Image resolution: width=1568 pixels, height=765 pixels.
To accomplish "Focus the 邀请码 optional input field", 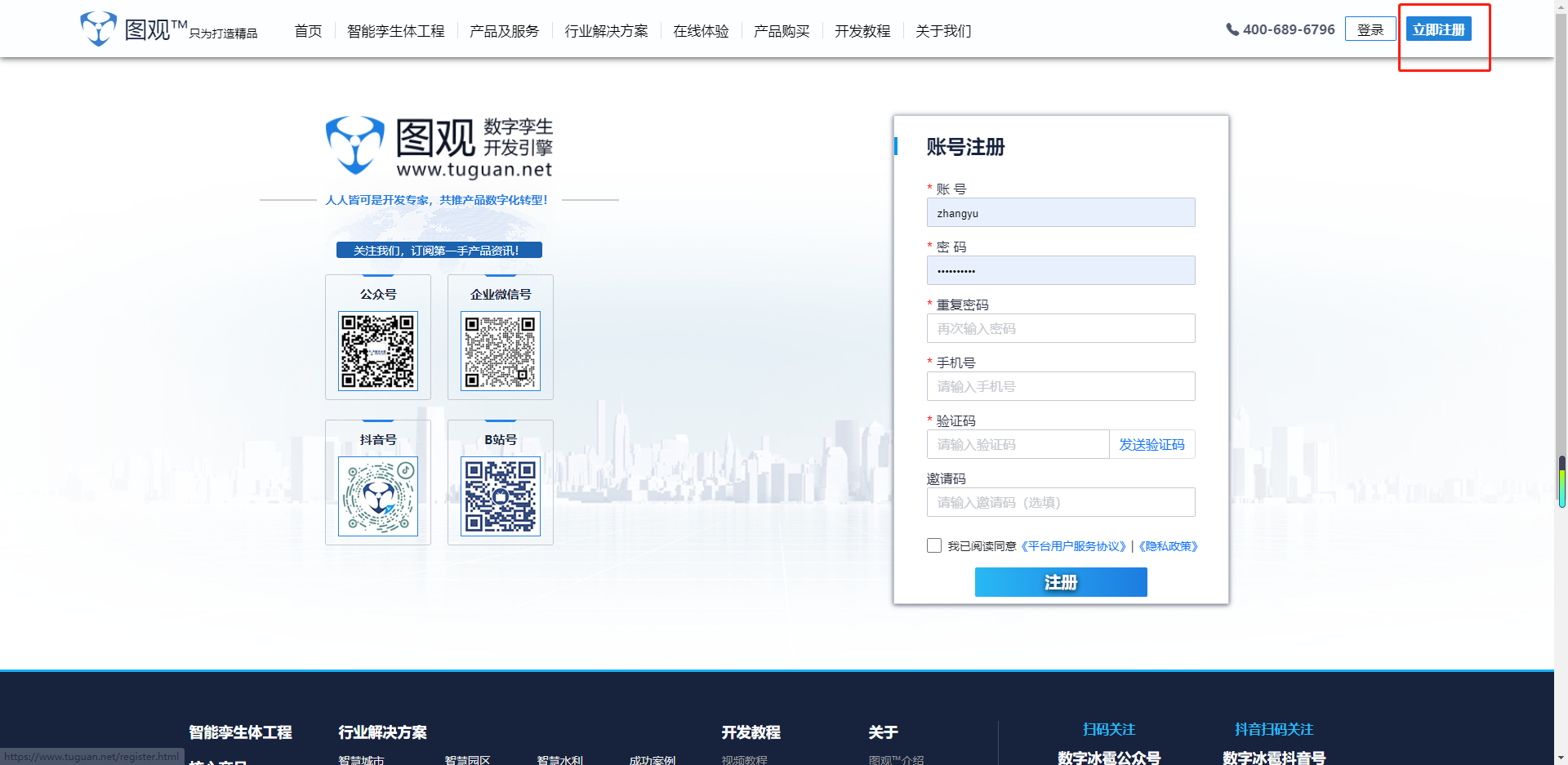I will click(x=1061, y=502).
